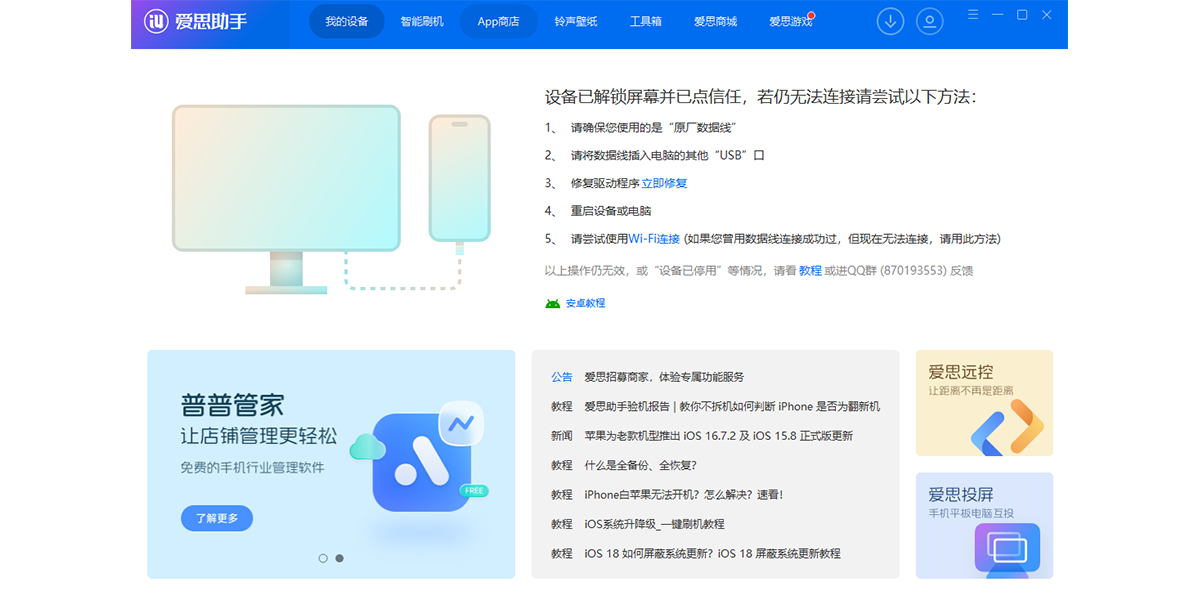Open the download manager arrow icon

[890, 21]
